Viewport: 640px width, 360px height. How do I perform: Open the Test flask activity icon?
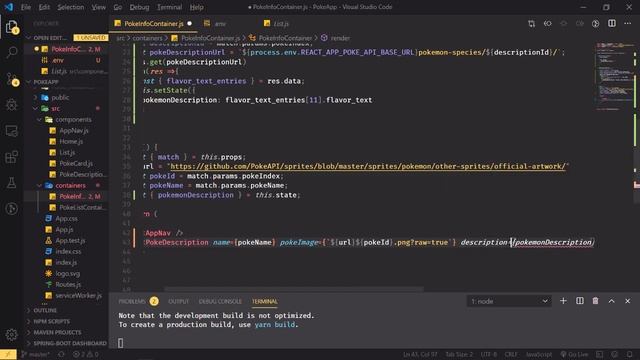point(12,182)
